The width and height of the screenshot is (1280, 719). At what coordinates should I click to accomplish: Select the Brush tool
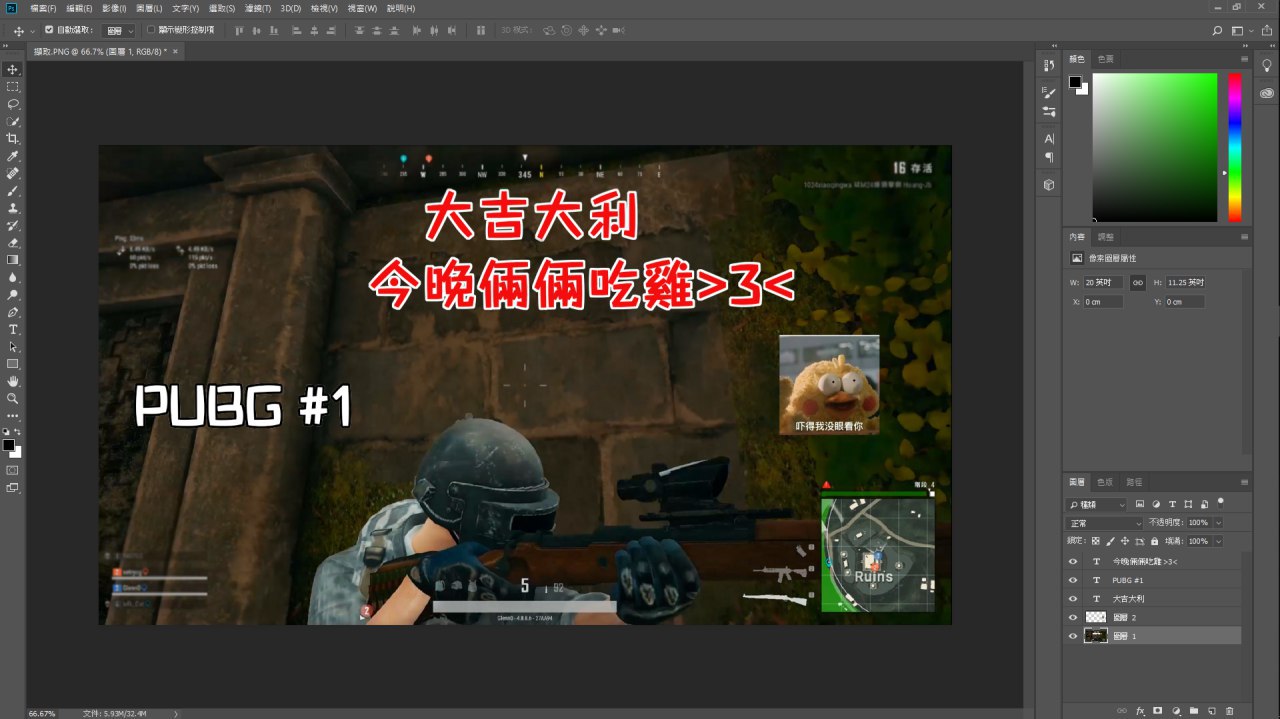tap(13, 191)
